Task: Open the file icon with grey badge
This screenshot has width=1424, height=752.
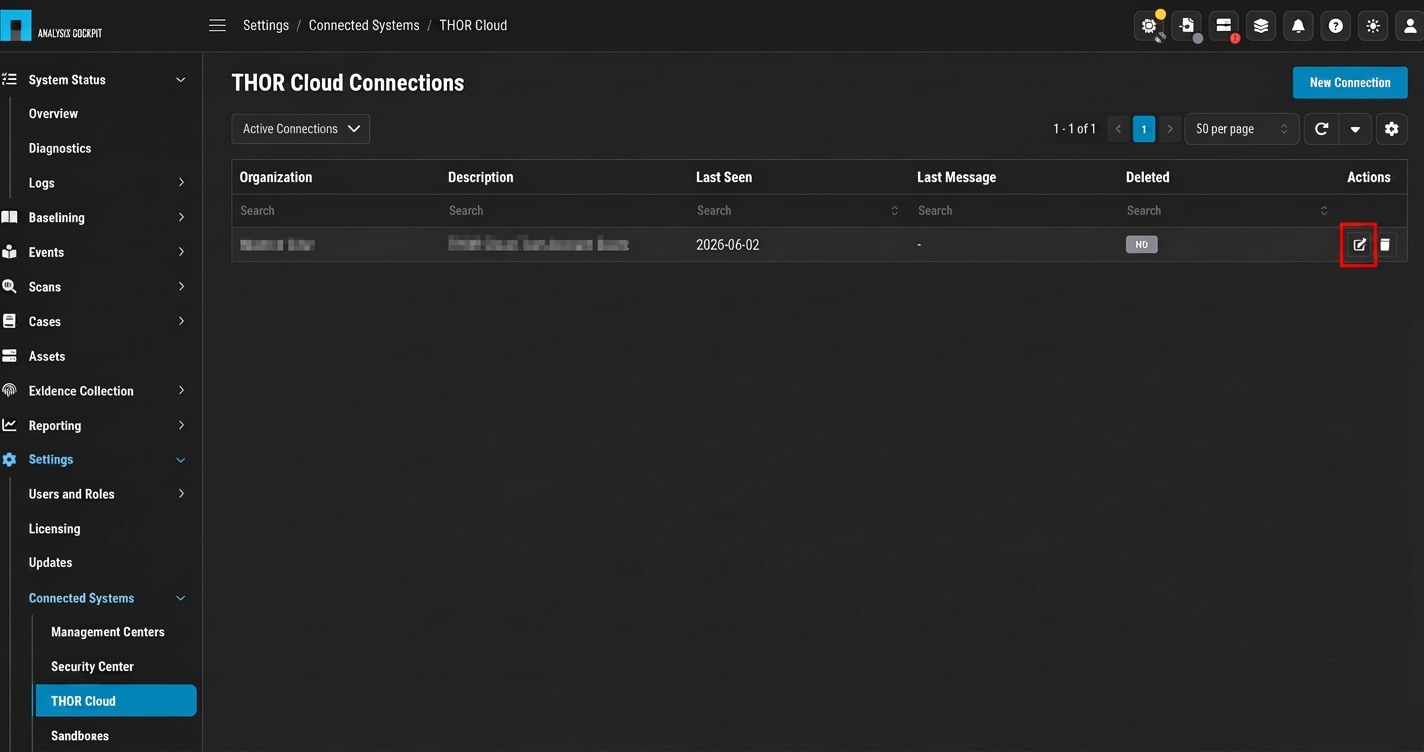Action: [1187, 26]
